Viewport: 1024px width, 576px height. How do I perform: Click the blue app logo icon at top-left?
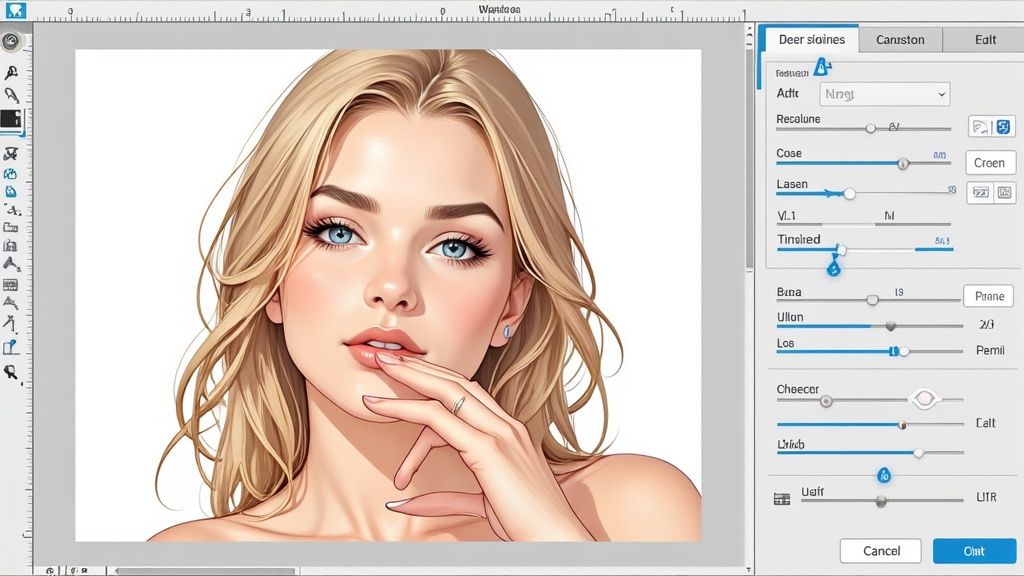14,10
